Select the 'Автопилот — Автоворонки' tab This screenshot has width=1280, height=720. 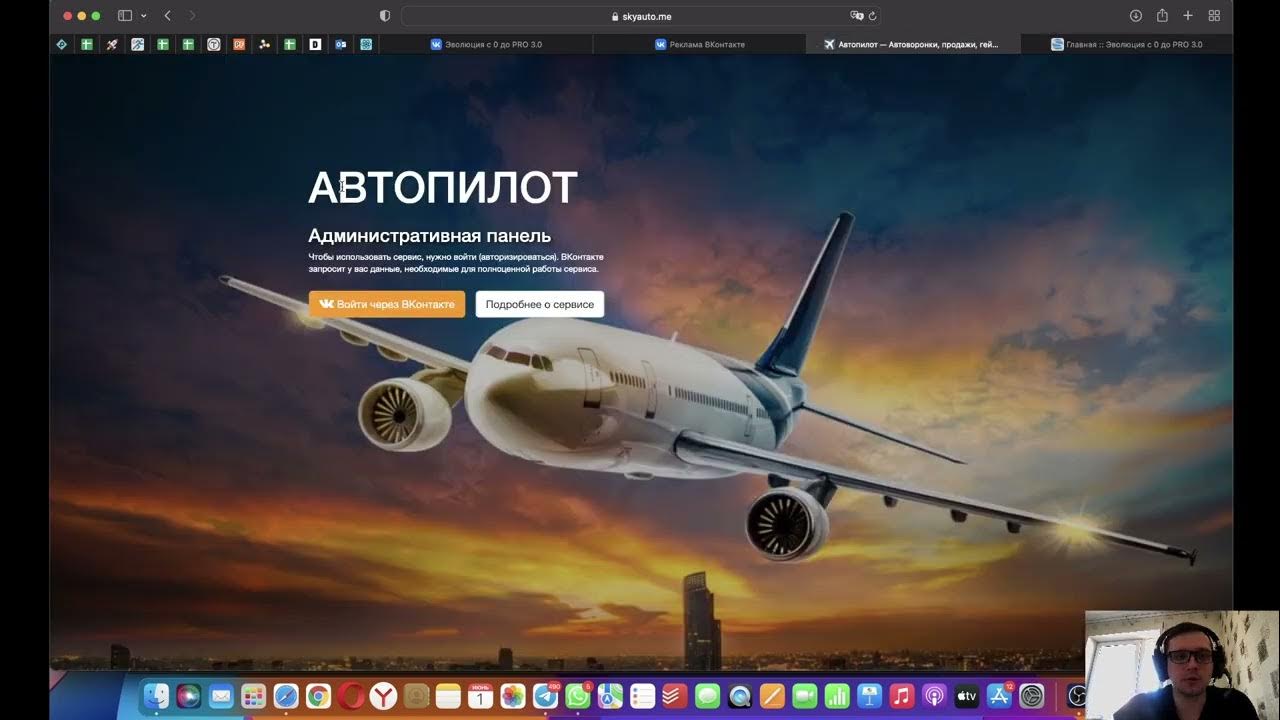tap(912, 44)
